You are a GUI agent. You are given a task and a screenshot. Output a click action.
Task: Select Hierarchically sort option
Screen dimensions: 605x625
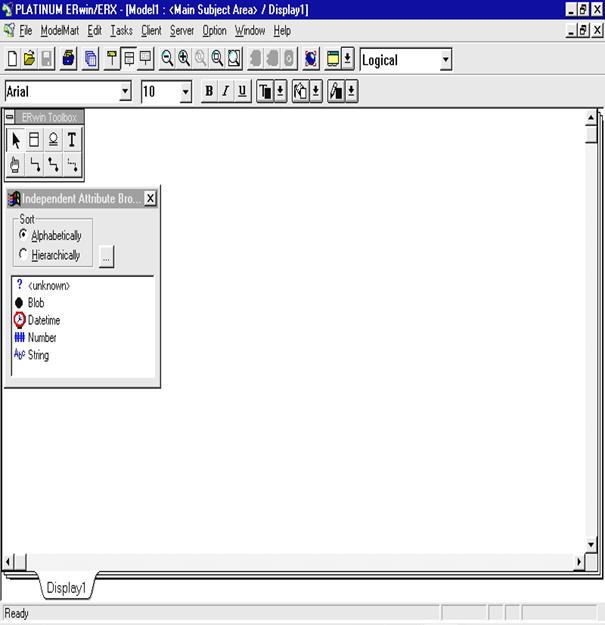pos(49,255)
